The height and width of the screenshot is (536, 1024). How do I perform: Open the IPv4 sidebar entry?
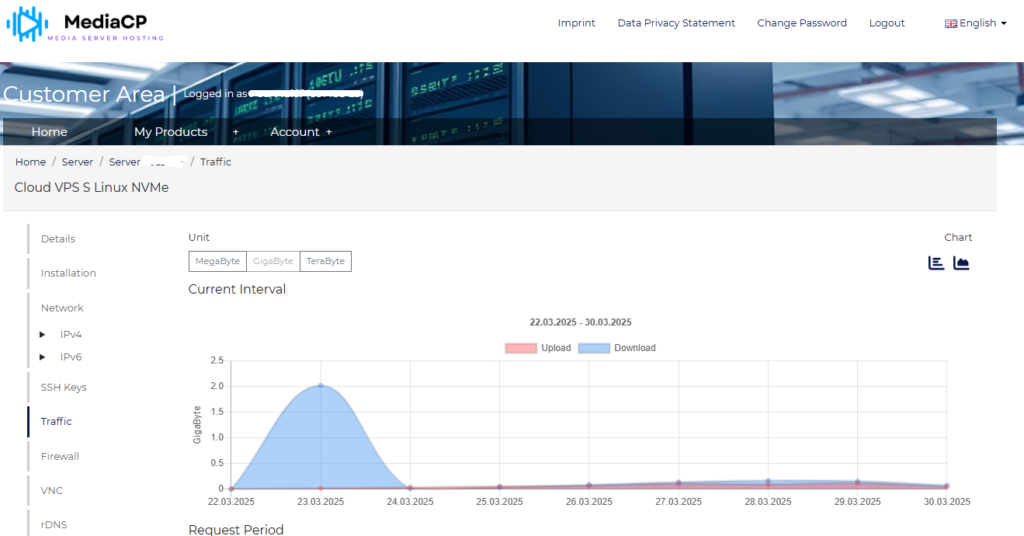pyautogui.click(x=71, y=334)
